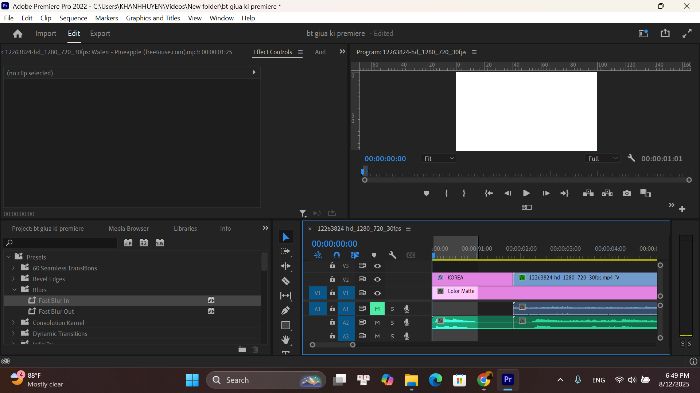Open timeline display settings wrench
700x393 pixels.
pyautogui.click(x=392, y=255)
